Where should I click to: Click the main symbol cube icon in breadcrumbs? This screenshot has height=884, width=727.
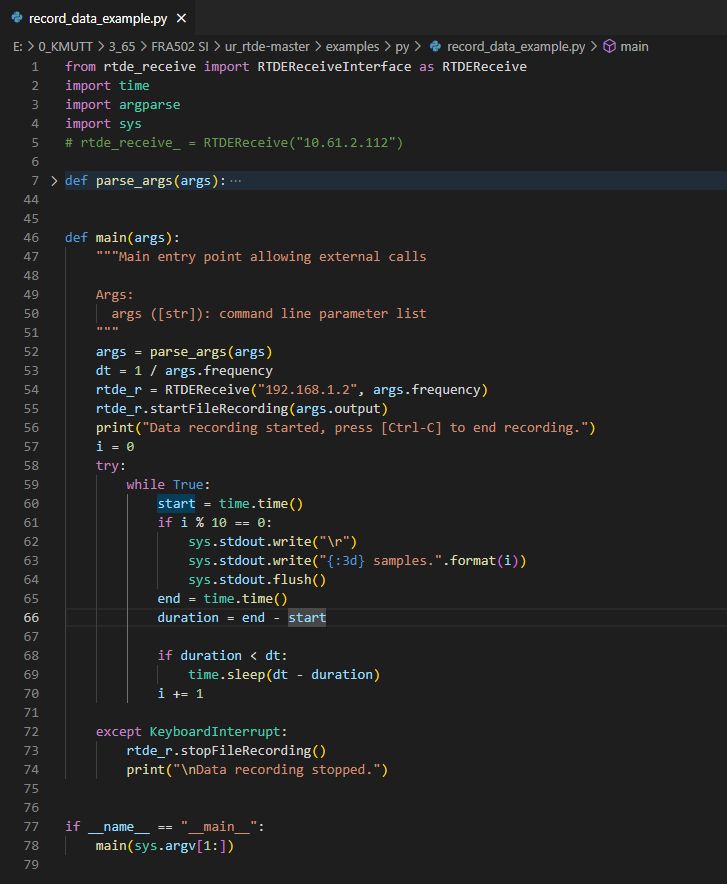(609, 46)
